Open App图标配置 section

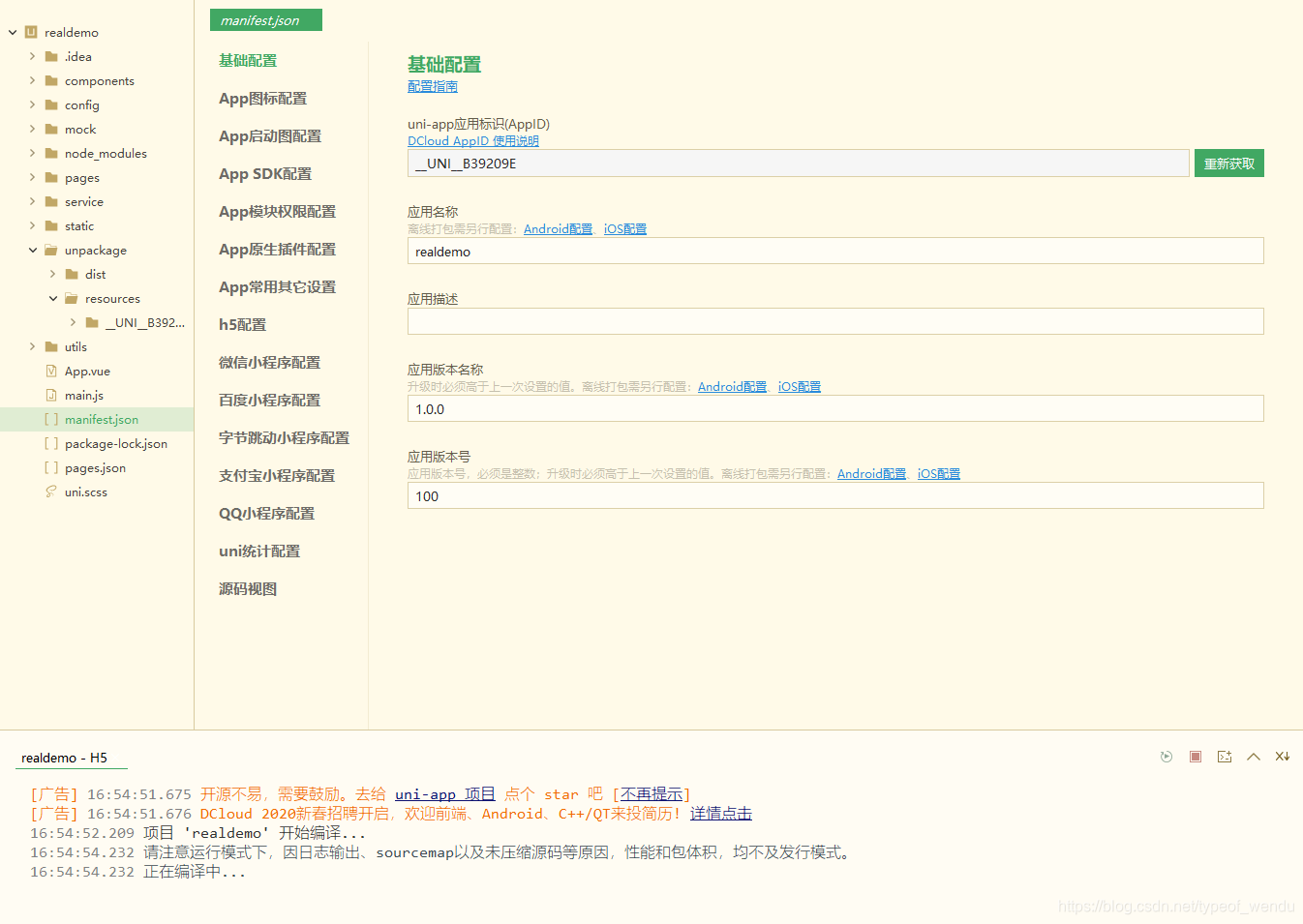(262, 98)
